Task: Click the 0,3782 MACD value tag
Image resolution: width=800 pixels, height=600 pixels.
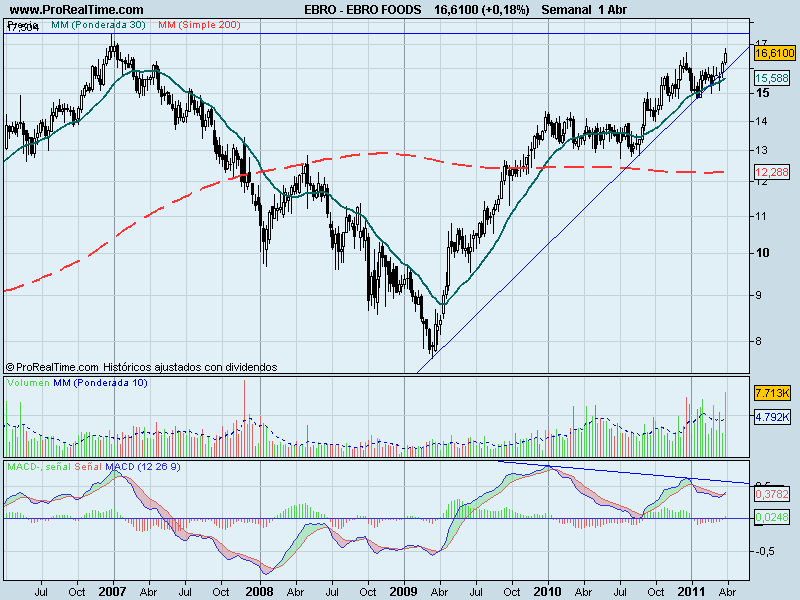Action: tap(771, 494)
